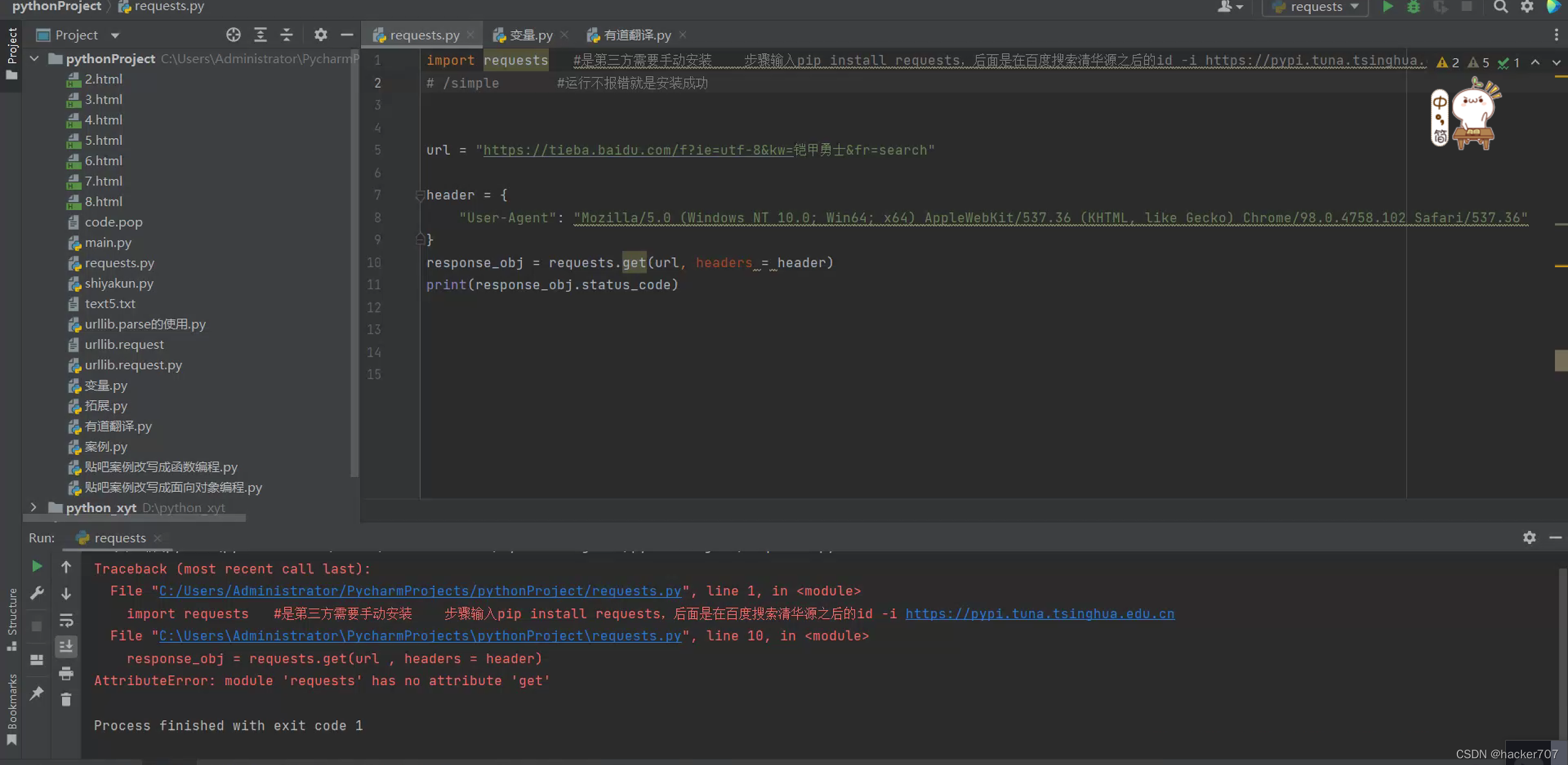Rerun program with green arrow in Run panel
Screen dimensions: 1568x765
[x=37, y=566]
